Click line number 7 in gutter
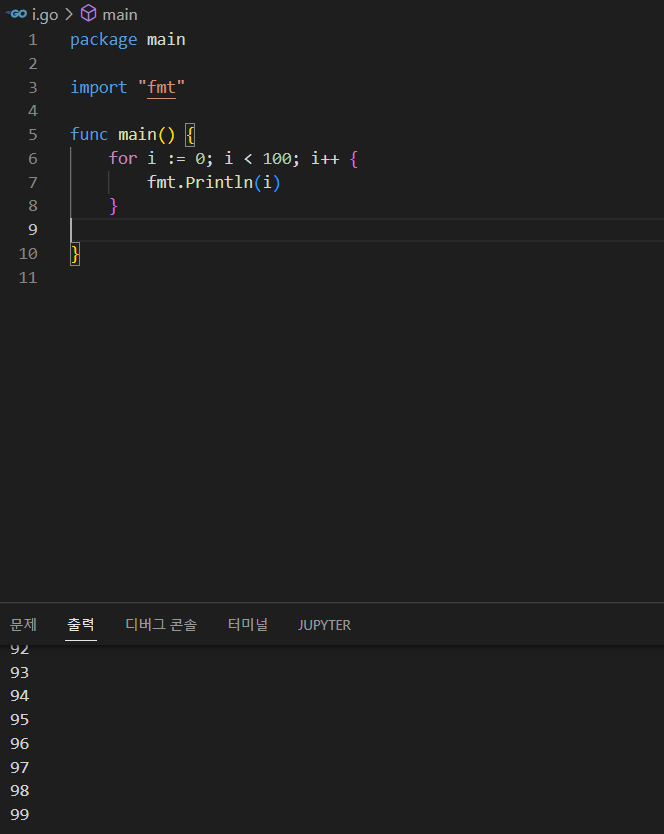 tap(32, 182)
